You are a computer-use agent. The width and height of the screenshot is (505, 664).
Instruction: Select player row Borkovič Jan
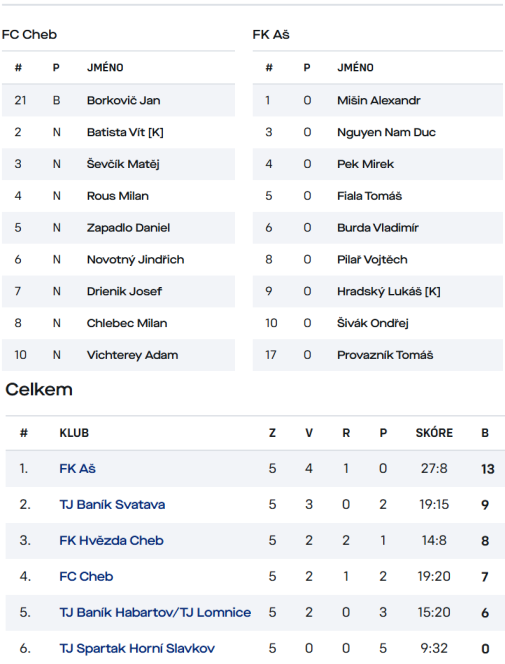pos(118,100)
